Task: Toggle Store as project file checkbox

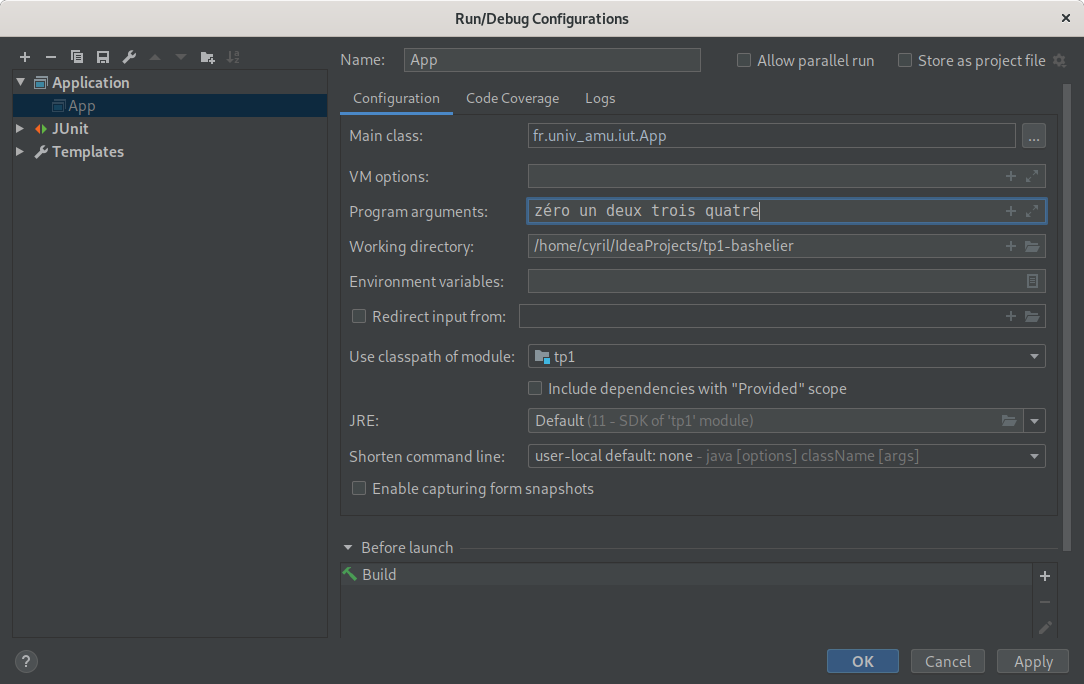Action: [904, 61]
